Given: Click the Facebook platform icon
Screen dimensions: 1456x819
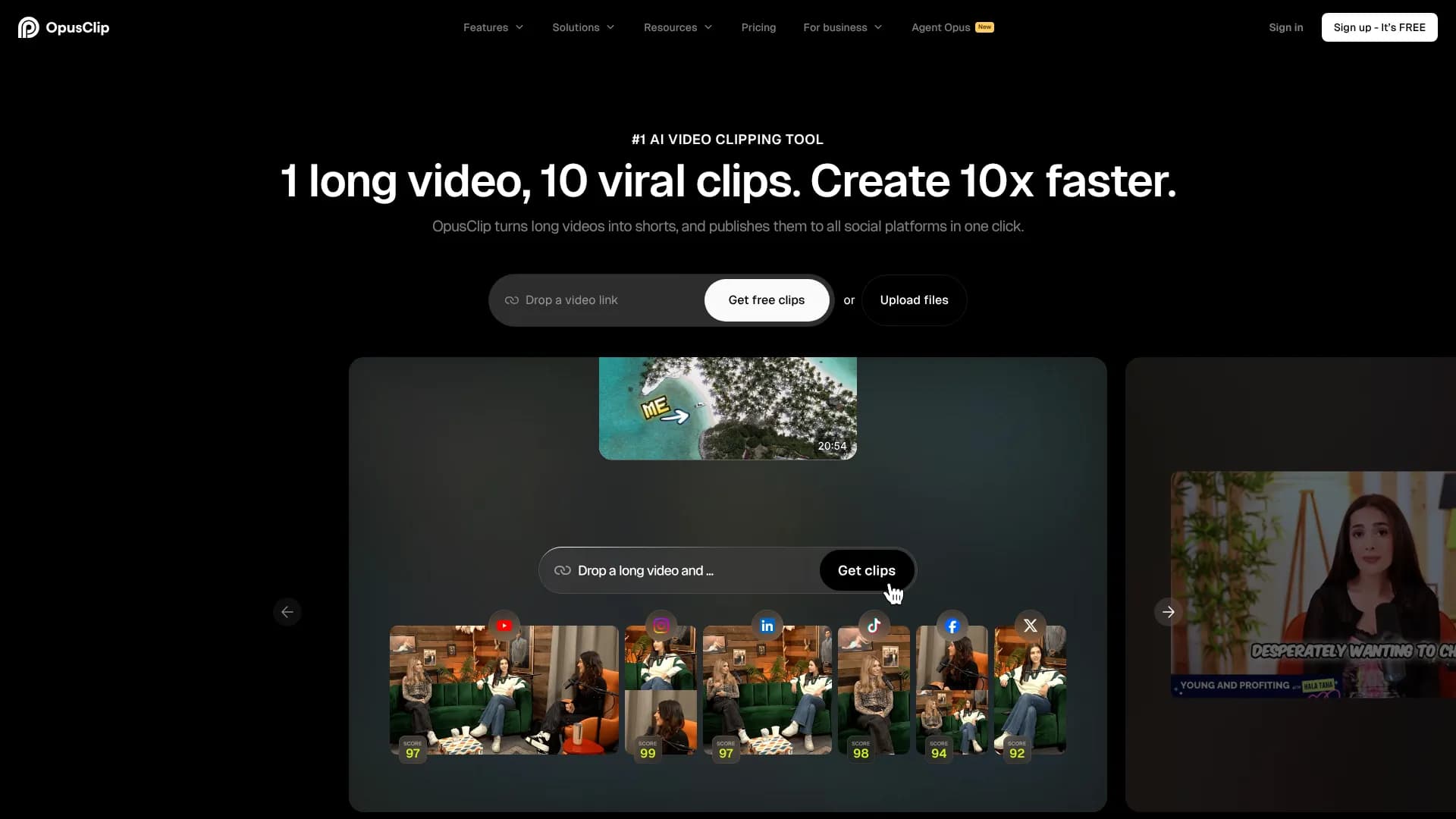Looking at the screenshot, I should 952,626.
